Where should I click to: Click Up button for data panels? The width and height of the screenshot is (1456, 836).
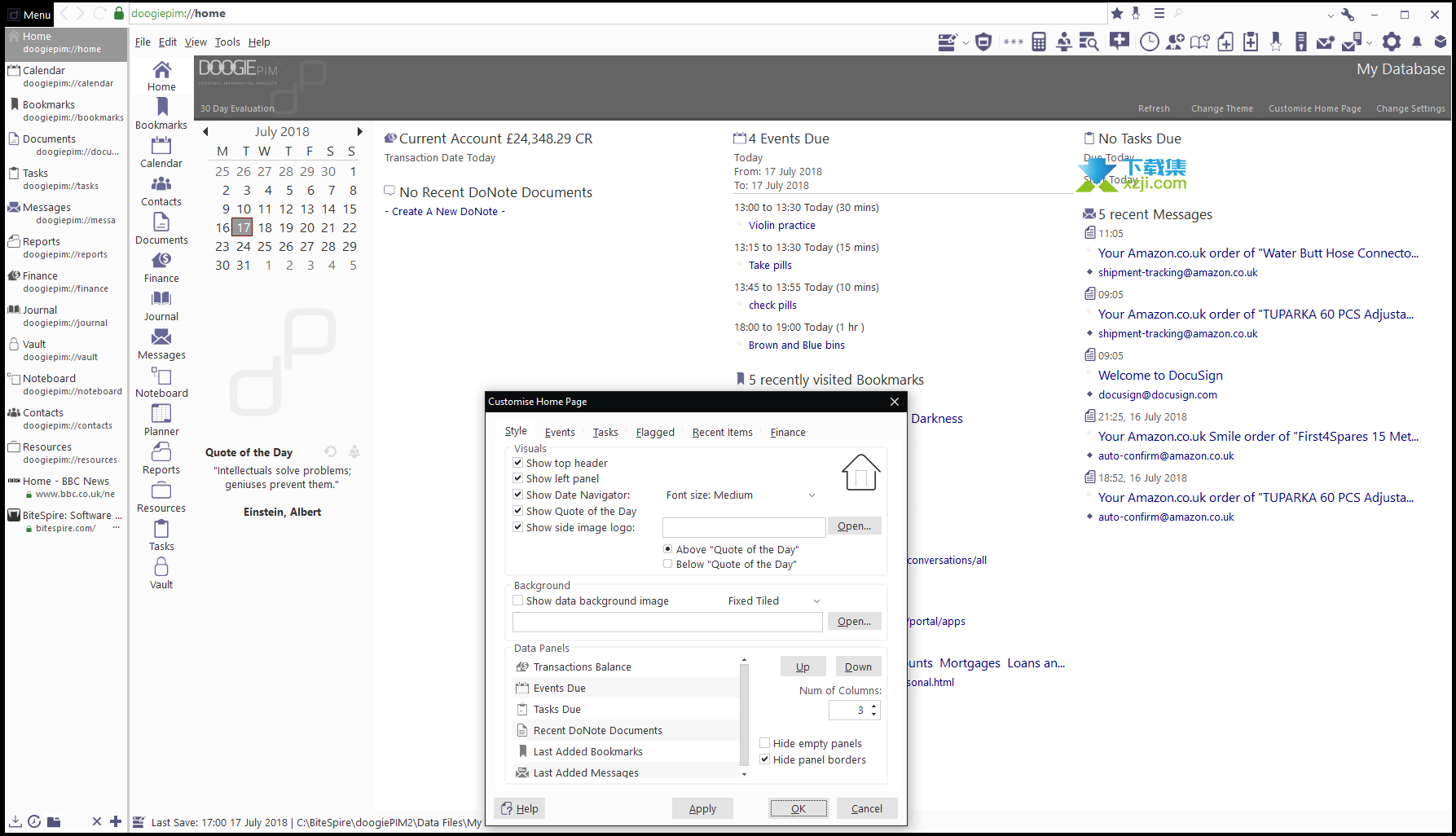coord(803,667)
